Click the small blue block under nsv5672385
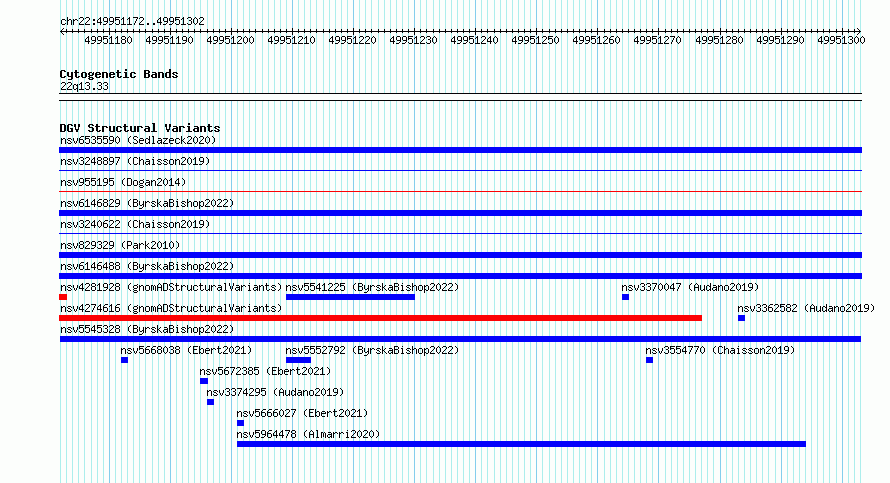Screen dimensions: 890x483 click(x=204, y=381)
